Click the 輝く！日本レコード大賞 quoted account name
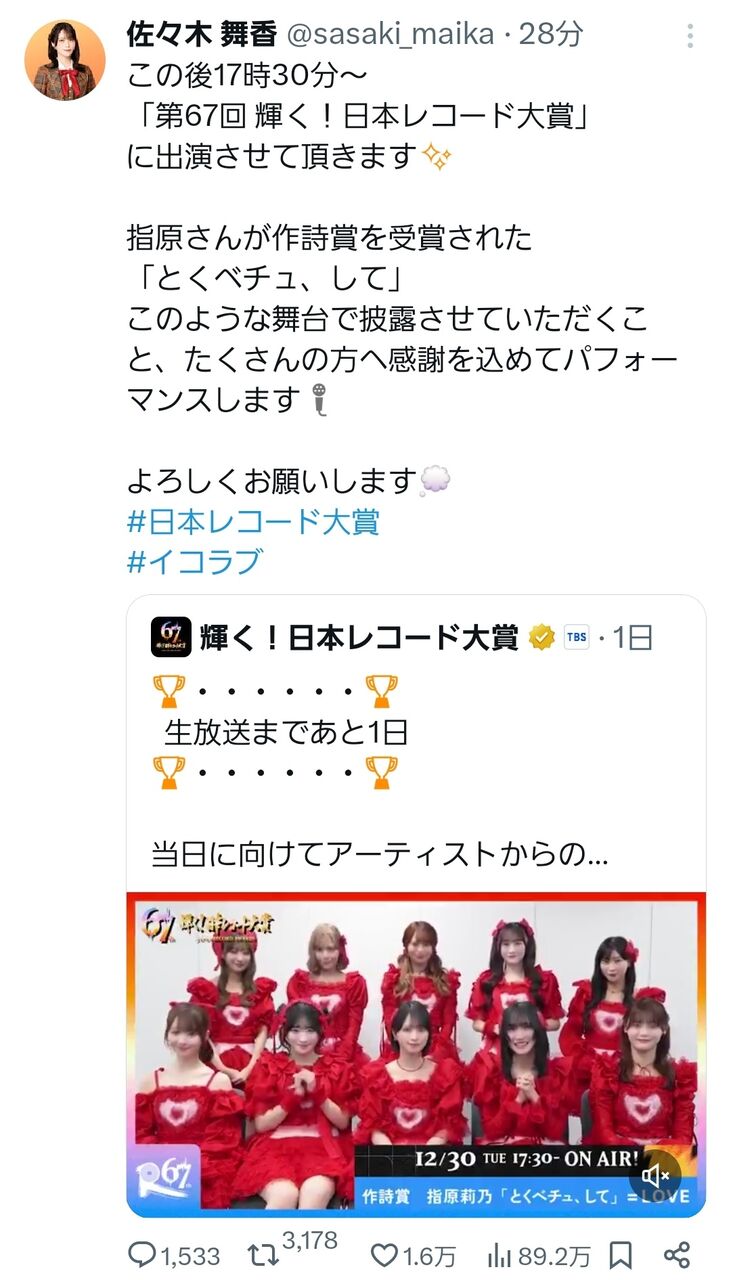This screenshot has width=731, height=1280. [x=359, y=637]
